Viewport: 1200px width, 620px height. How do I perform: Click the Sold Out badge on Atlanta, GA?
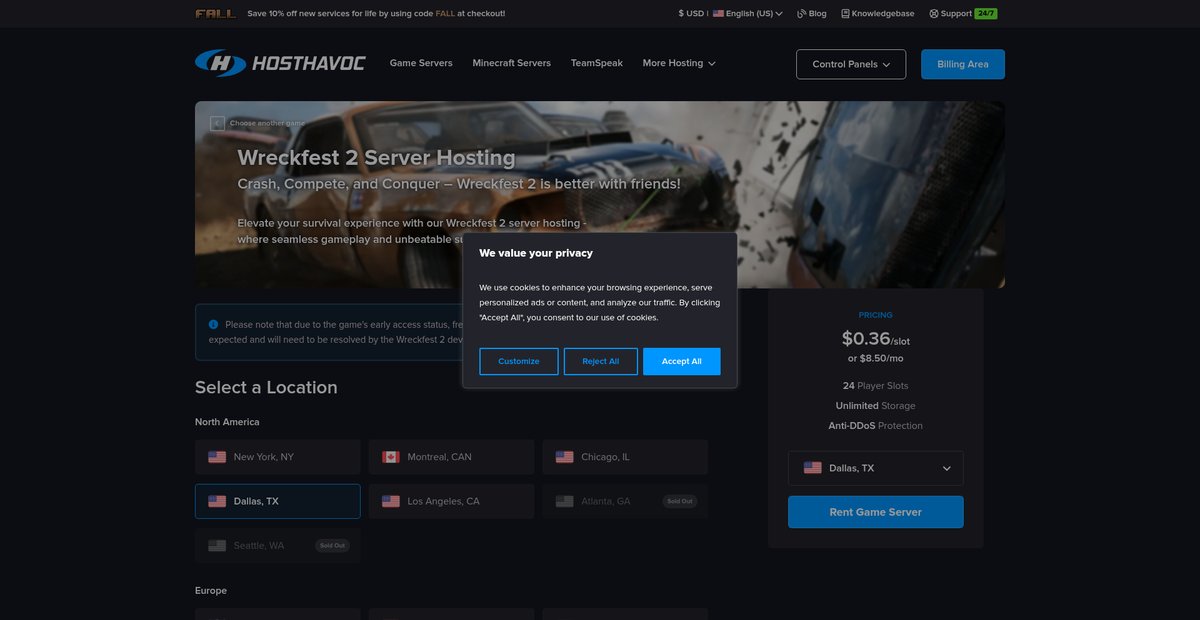pos(680,501)
